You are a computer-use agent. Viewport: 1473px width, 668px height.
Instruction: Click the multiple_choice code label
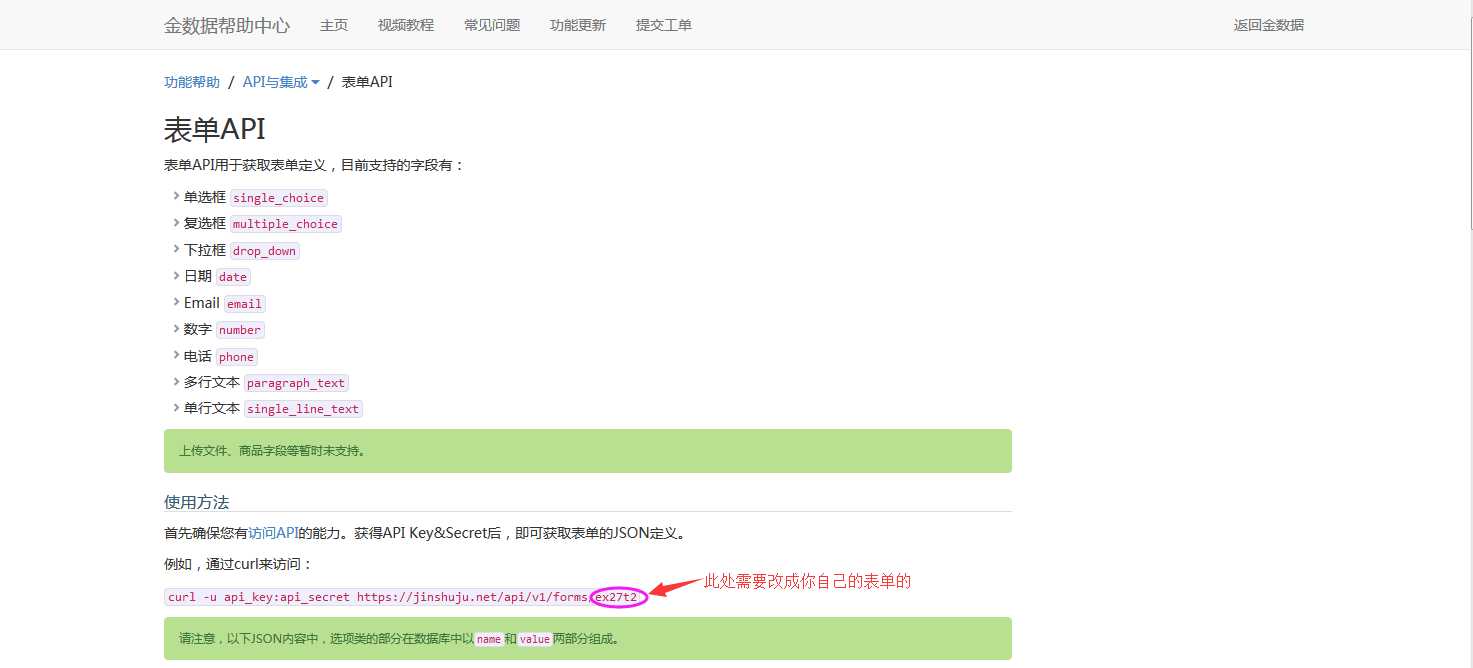tap(286, 224)
